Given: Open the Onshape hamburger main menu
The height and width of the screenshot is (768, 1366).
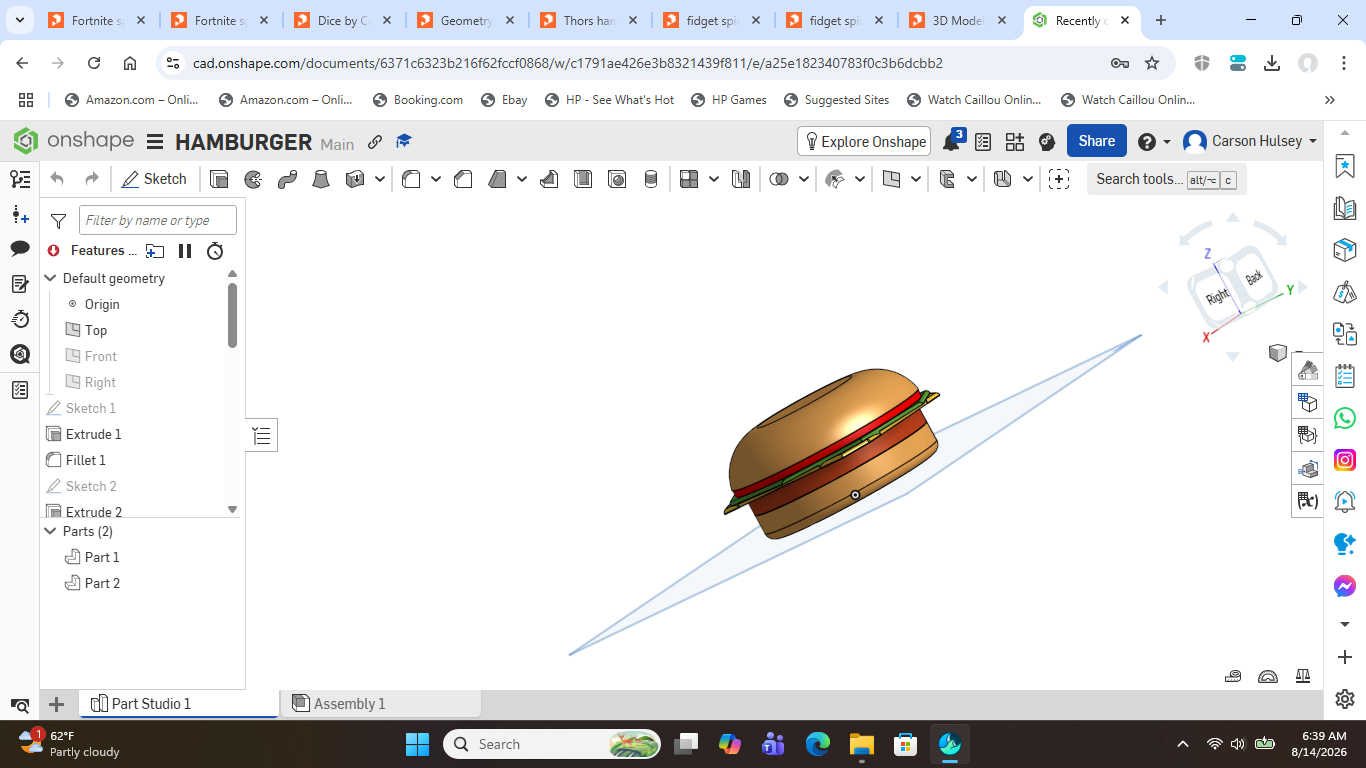Looking at the screenshot, I should click(155, 141).
